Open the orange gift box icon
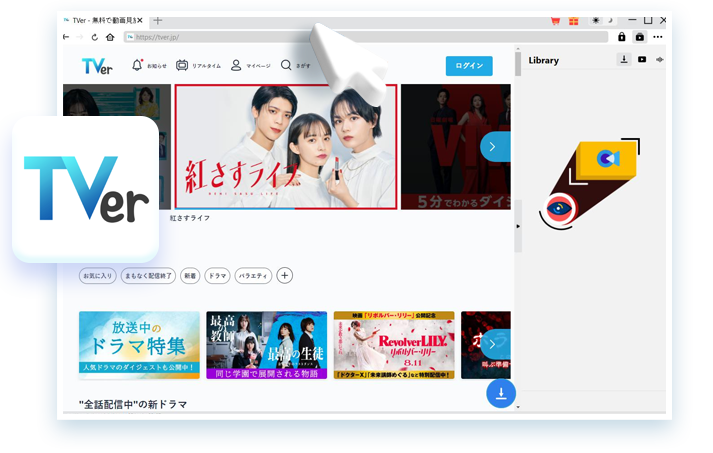The image size is (713, 453). tap(573, 20)
